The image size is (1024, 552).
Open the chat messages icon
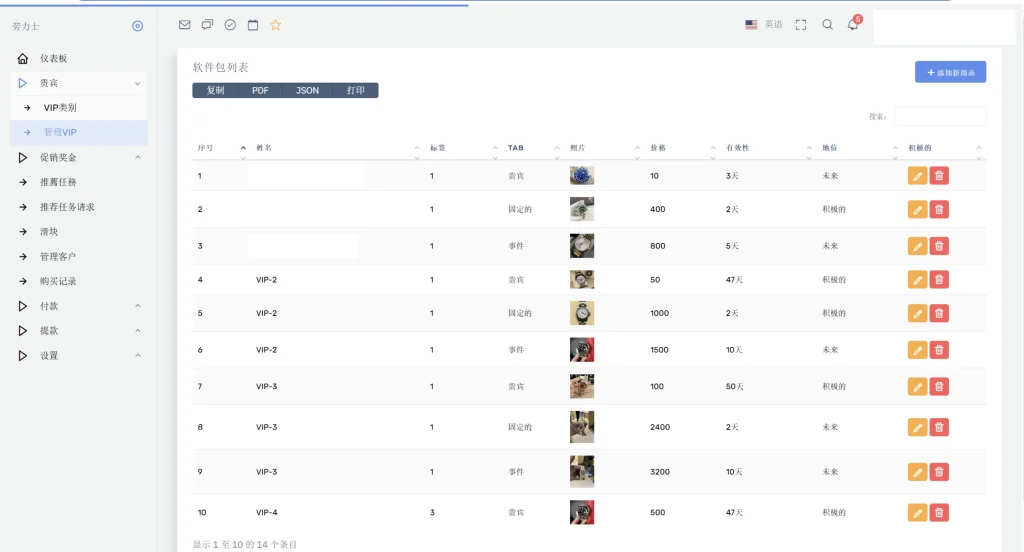(x=207, y=25)
